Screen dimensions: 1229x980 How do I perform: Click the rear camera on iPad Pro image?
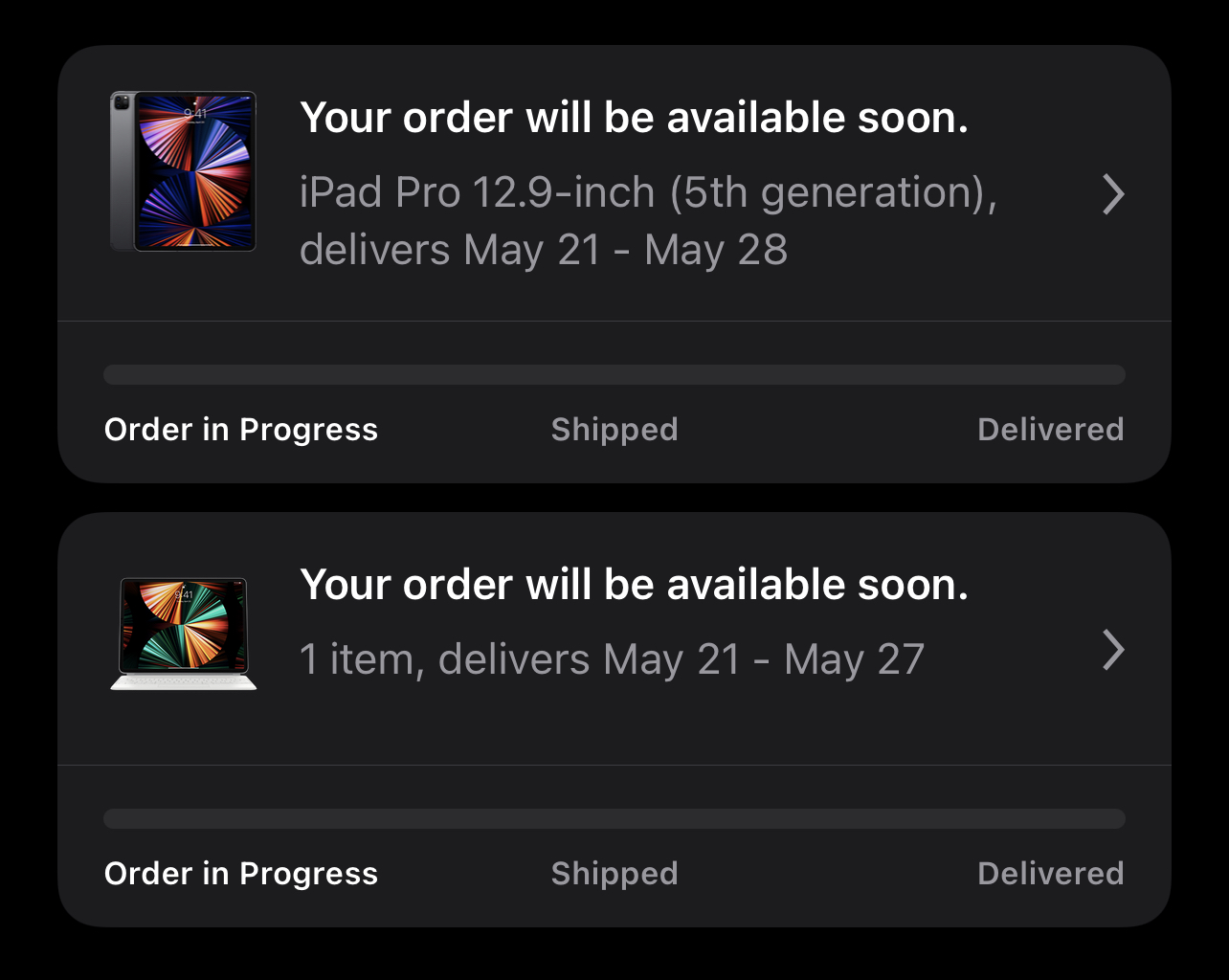tap(122, 101)
